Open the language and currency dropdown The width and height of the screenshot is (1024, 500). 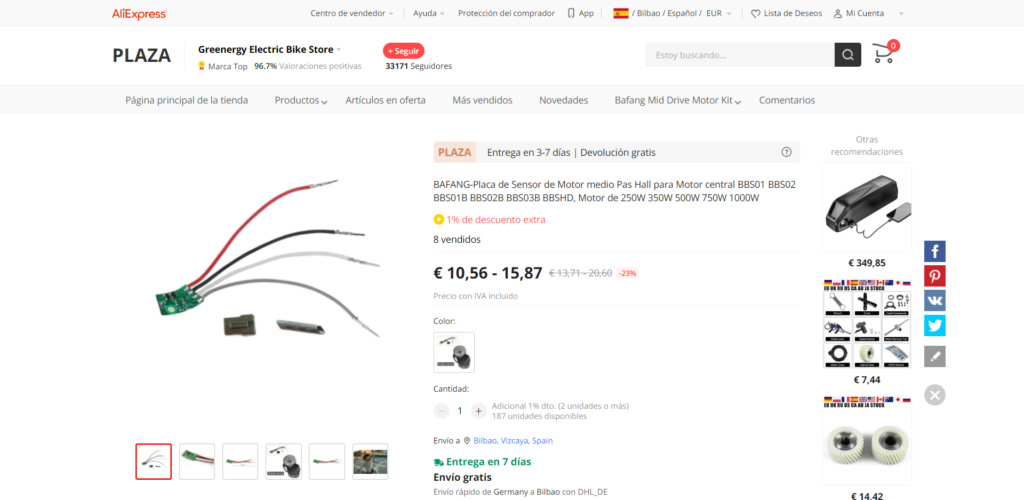pyautogui.click(x=673, y=13)
